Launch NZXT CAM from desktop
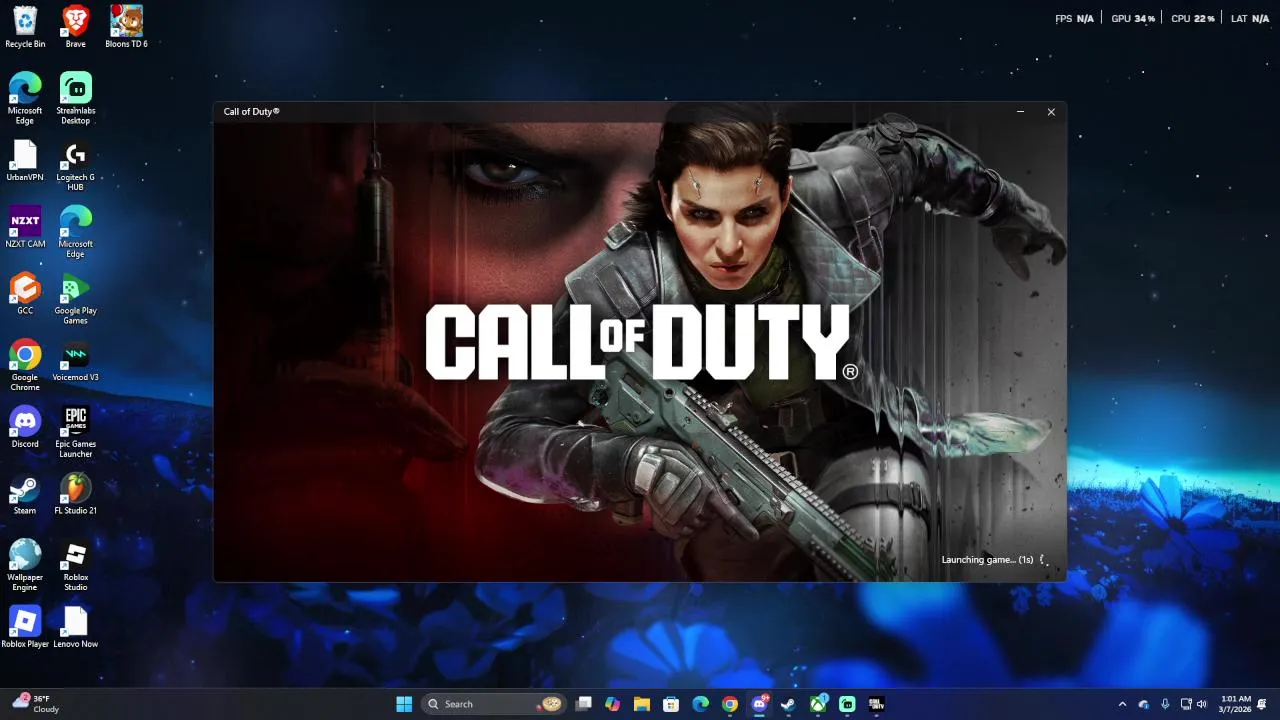This screenshot has height=720, width=1280. (25, 227)
